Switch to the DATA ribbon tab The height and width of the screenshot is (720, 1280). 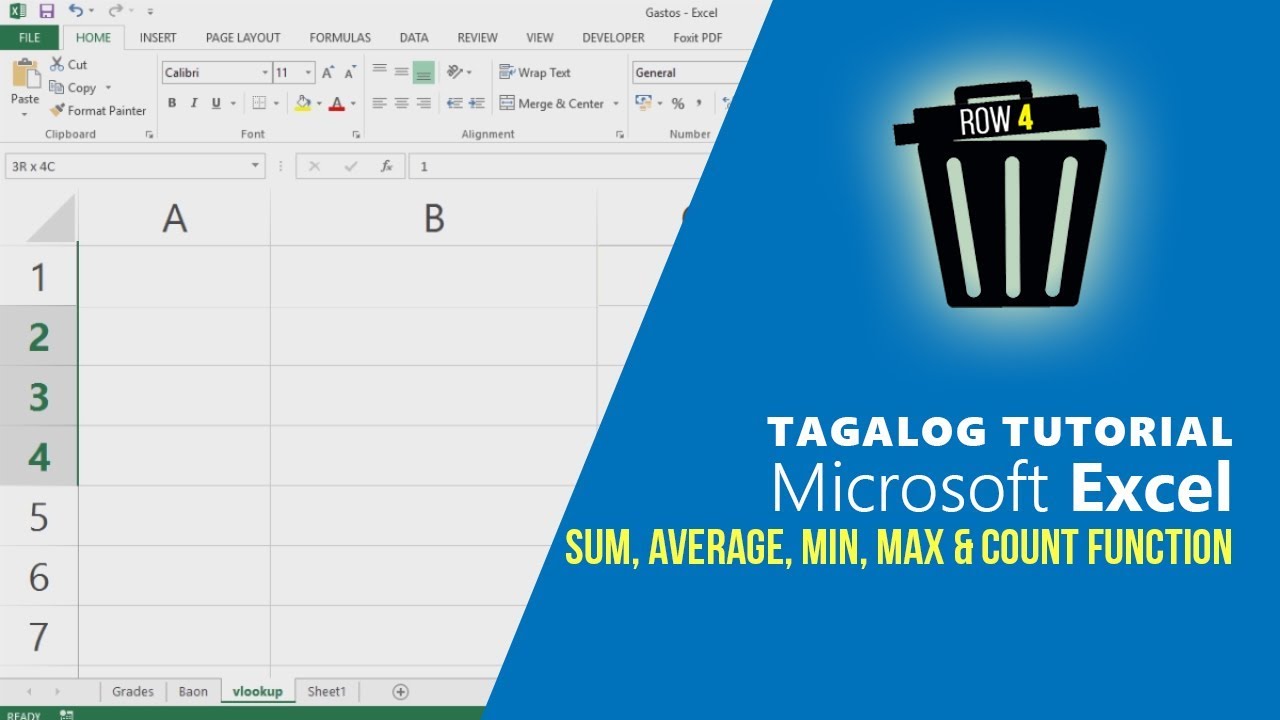tap(414, 38)
